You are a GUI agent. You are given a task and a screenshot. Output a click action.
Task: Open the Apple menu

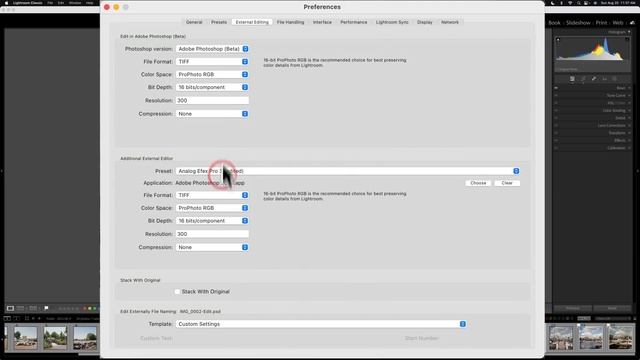tap(6, 3)
